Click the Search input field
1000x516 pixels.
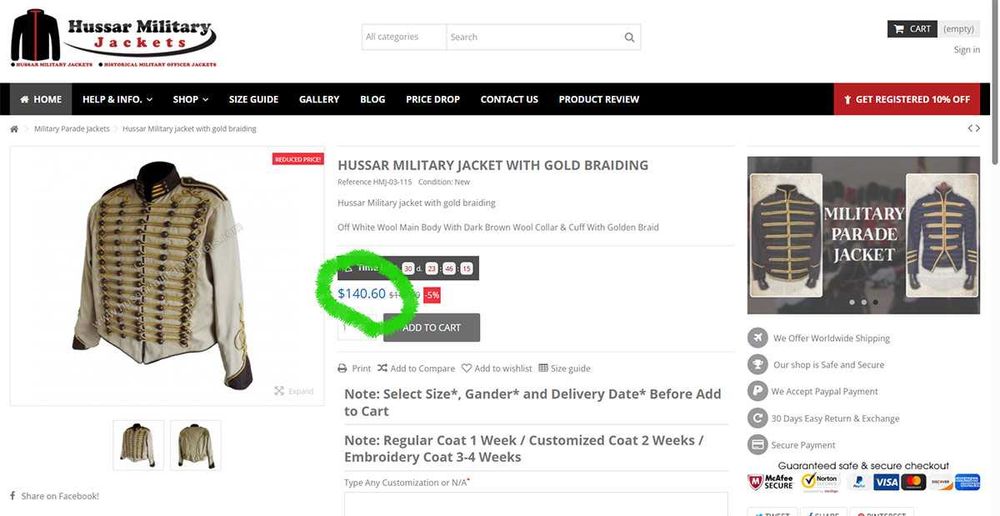pos(543,37)
